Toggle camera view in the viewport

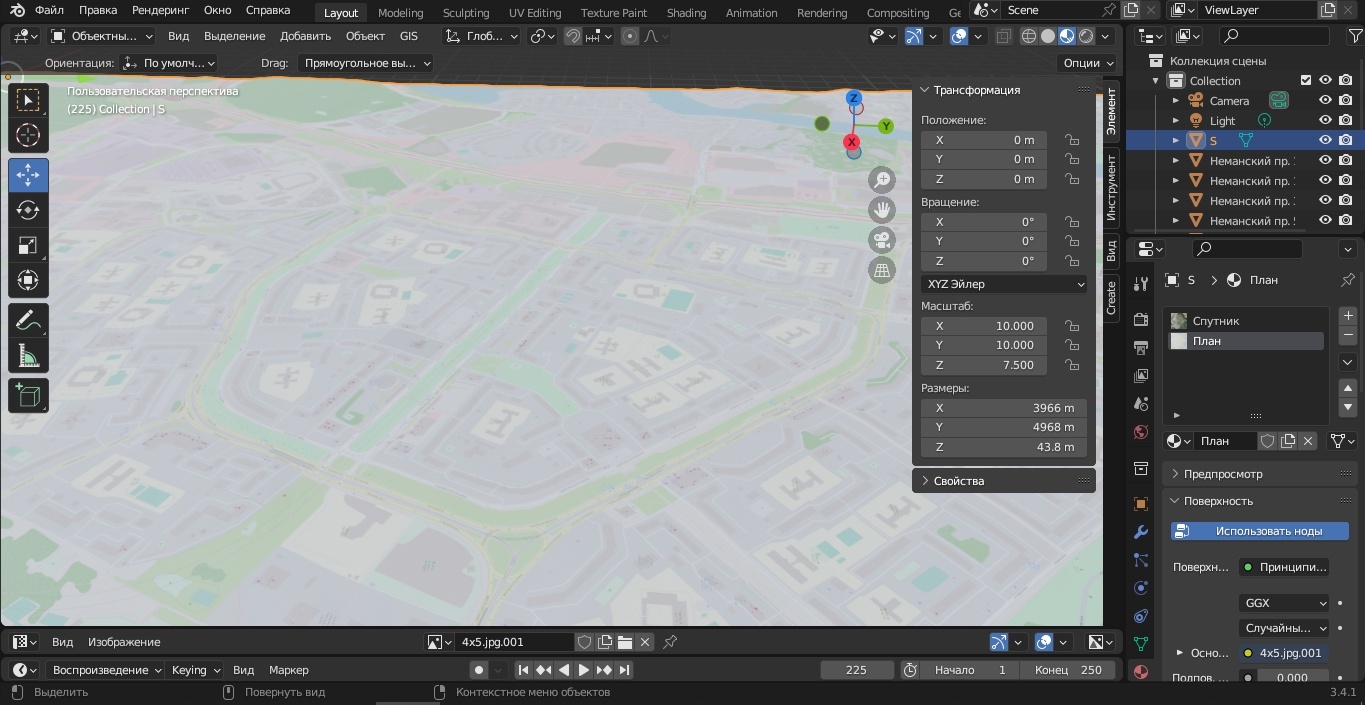[x=882, y=240]
